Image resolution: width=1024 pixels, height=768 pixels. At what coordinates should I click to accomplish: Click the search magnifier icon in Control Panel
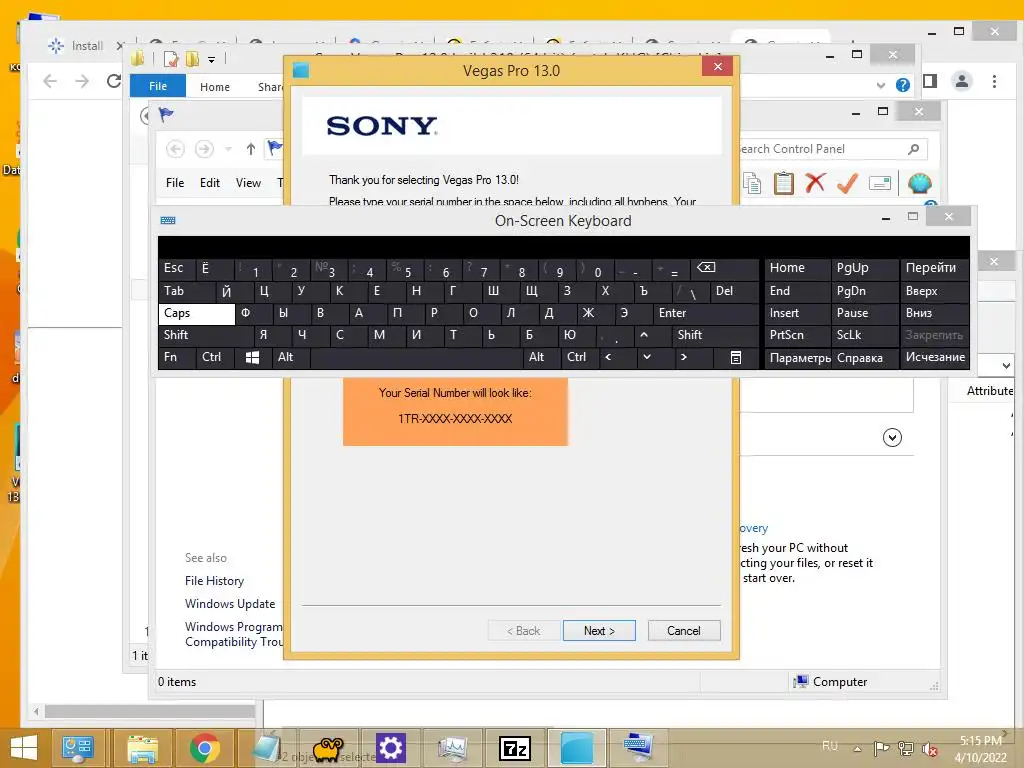coord(914,150)
